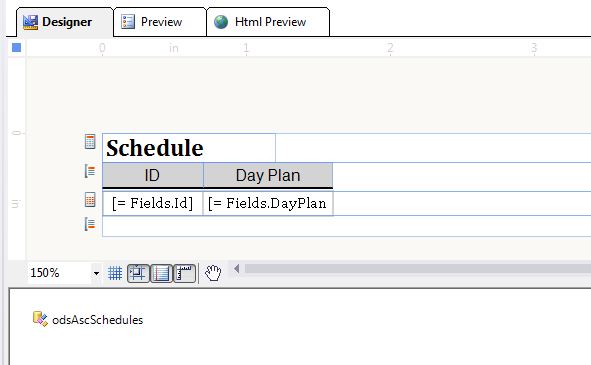
Task: Open the Html Preview tab
Action: click(268, 22)
